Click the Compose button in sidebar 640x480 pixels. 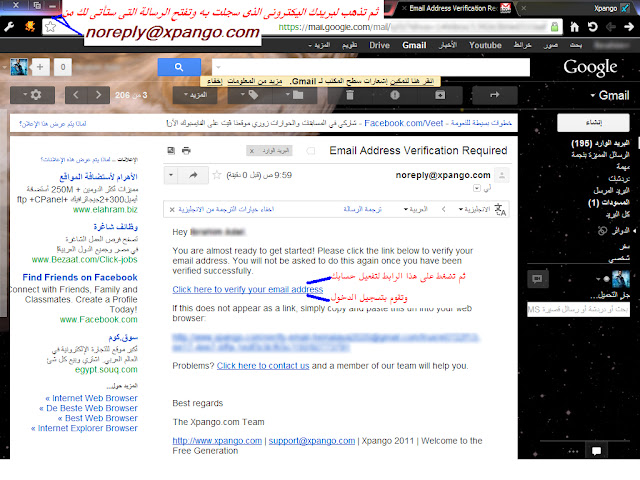tap(593, 122)
